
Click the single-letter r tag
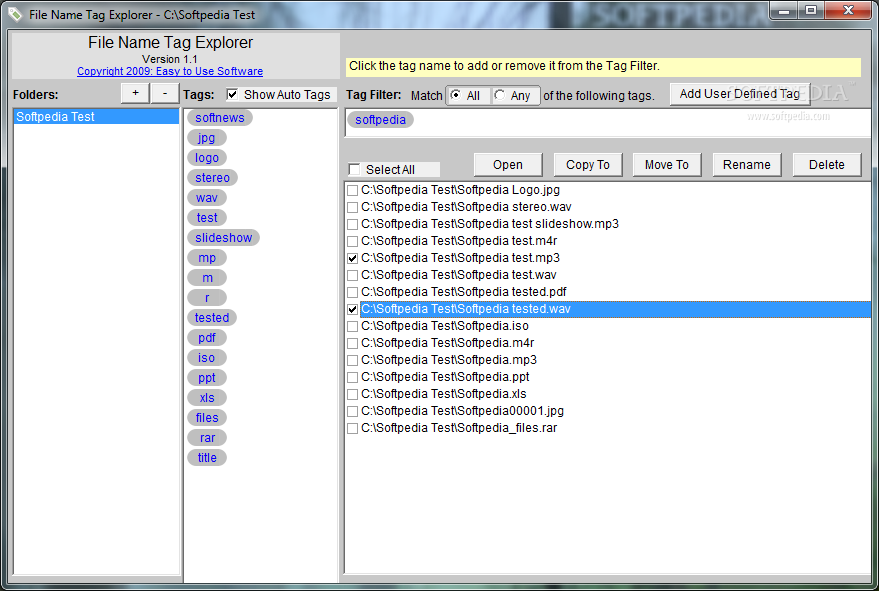pos(207,298)
